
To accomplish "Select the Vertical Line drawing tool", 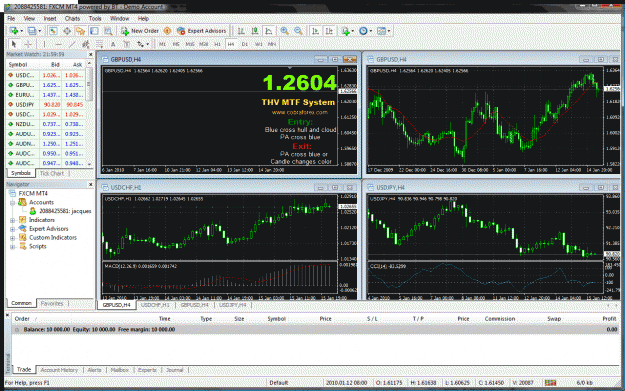I will [x=45, y=44].
